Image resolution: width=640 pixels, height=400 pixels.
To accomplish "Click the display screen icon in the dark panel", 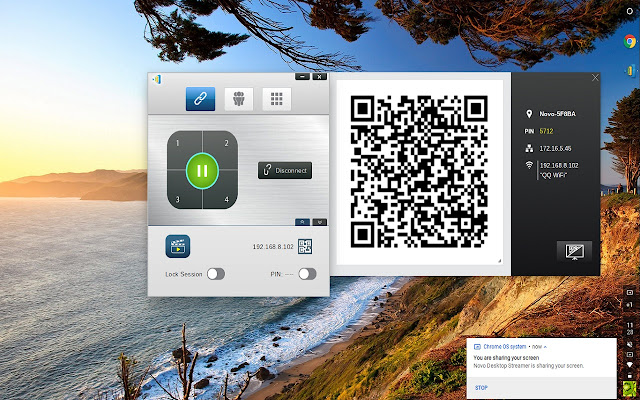I will (574, 251).
